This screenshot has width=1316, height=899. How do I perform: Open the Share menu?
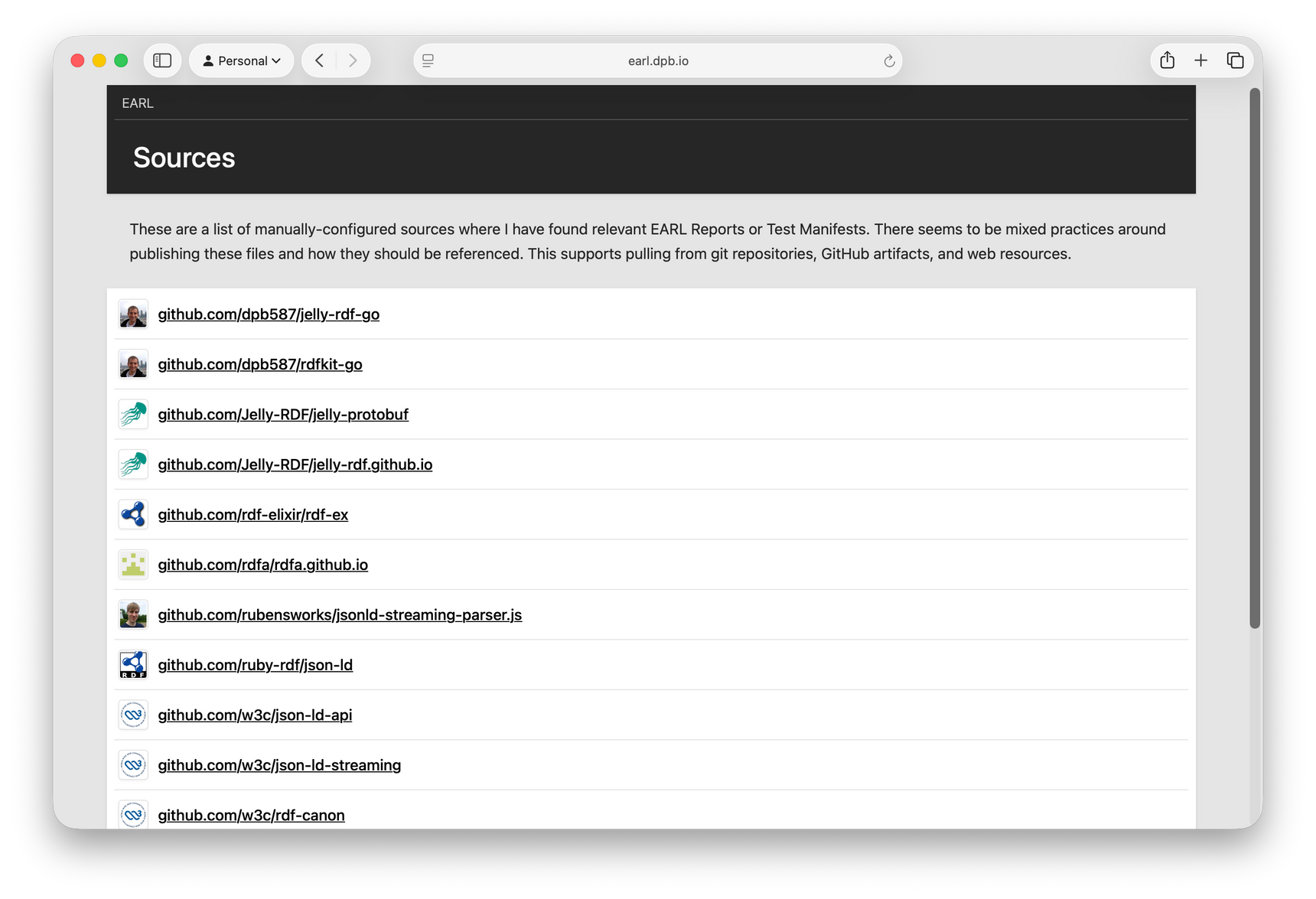1167,60
